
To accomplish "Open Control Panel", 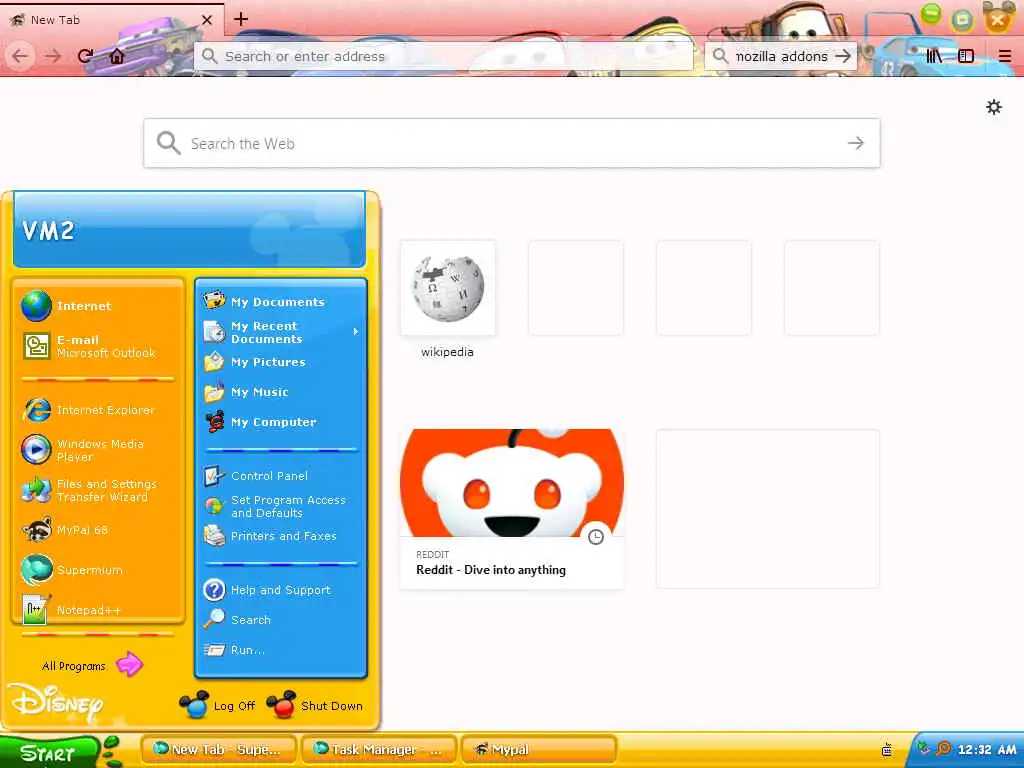I will pos(281,476).
